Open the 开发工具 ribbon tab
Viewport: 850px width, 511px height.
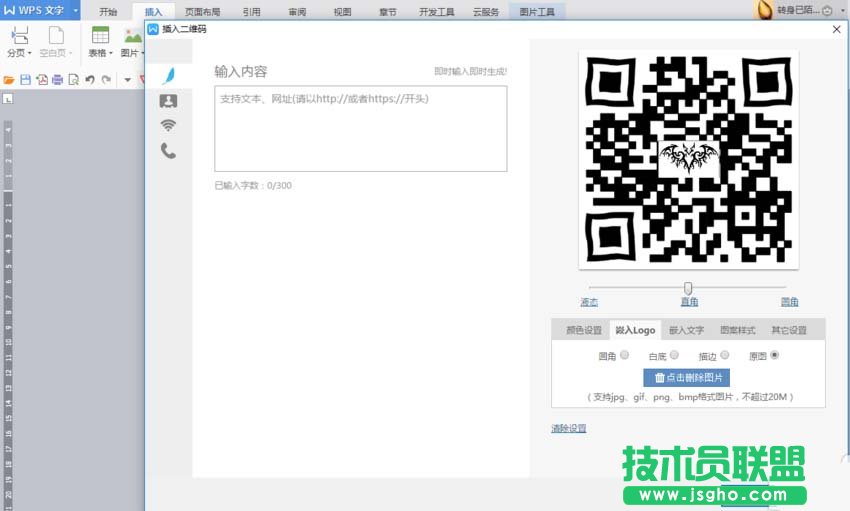pos(436,12)
